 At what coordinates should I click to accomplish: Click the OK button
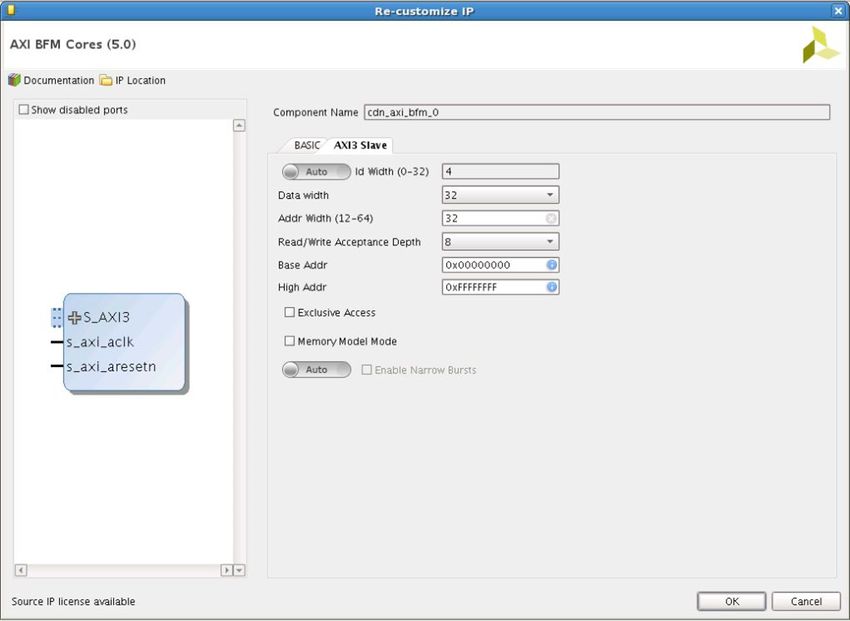731,601
